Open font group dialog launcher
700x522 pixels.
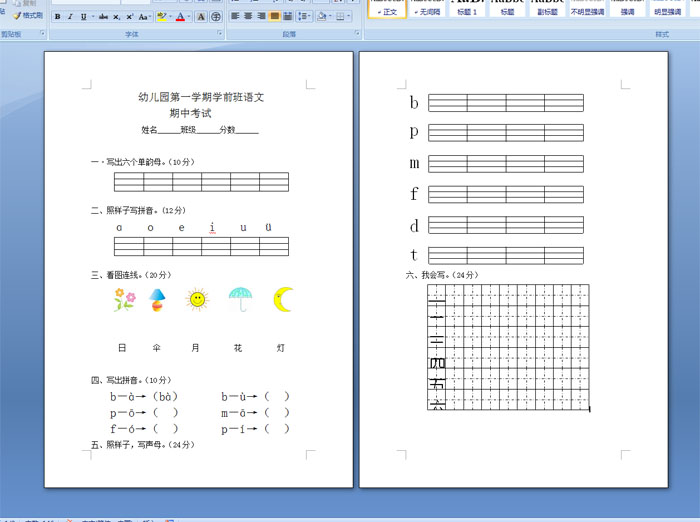click(220, 33)
